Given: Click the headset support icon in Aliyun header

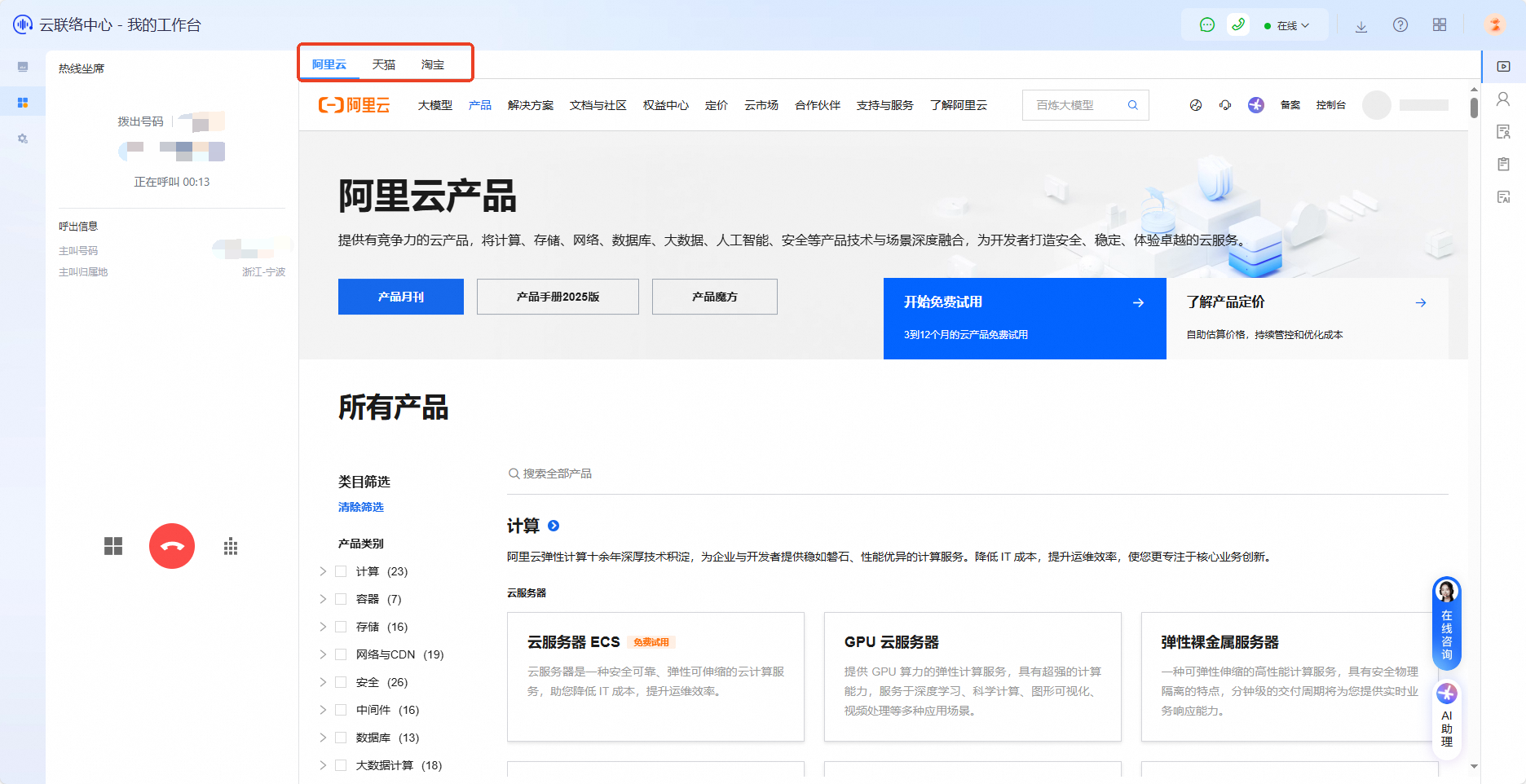Looking at the screenshot, I should [x=1225, y=105].
